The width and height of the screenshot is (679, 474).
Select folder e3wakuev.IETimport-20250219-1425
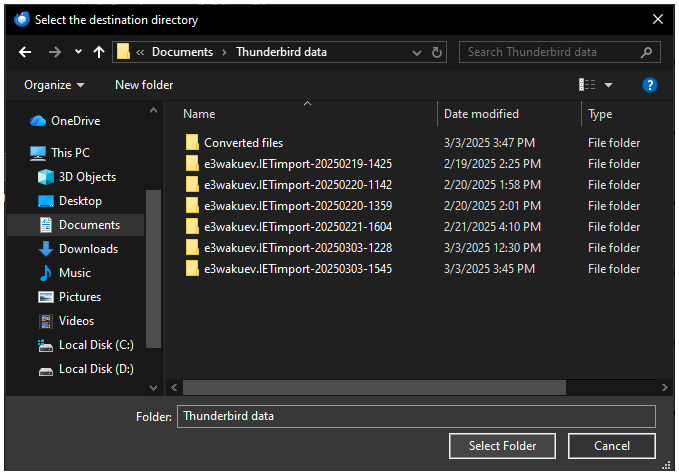(289, 164)
